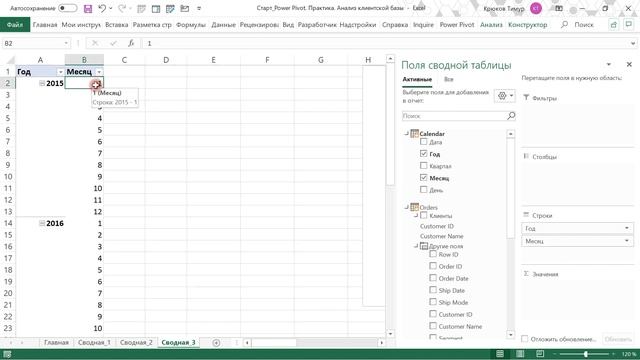Screen dimensions: 640x360
Task: Open the Месяц dropdown in Строки area
Action: [x=627, y=241]
